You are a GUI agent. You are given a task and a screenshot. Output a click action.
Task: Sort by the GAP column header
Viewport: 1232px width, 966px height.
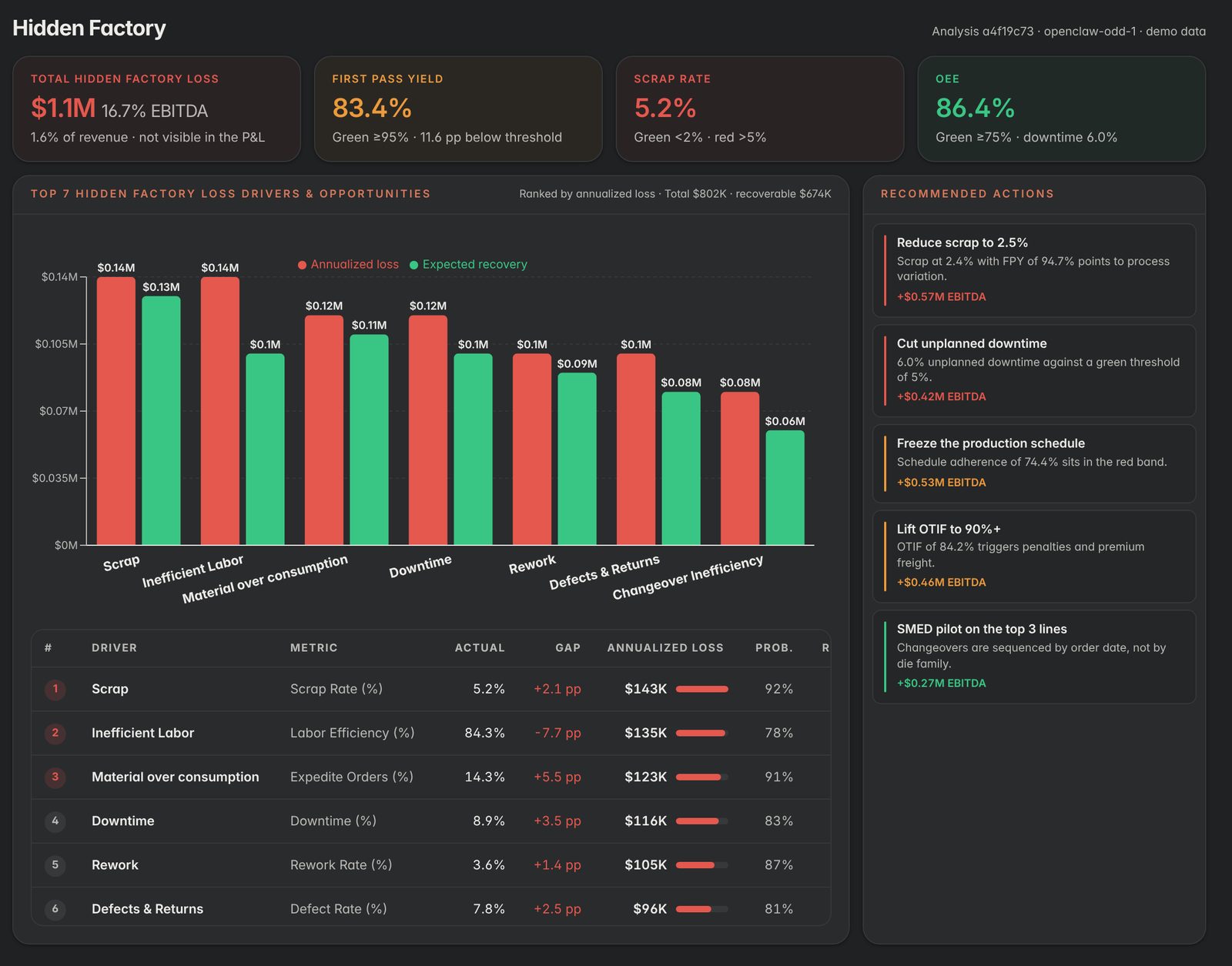[568, 647]
